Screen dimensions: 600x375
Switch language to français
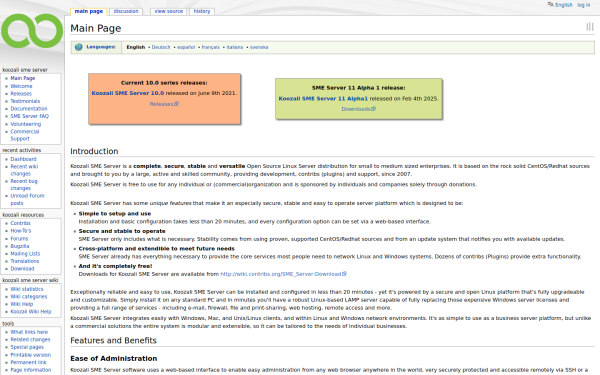pos(210,47)
